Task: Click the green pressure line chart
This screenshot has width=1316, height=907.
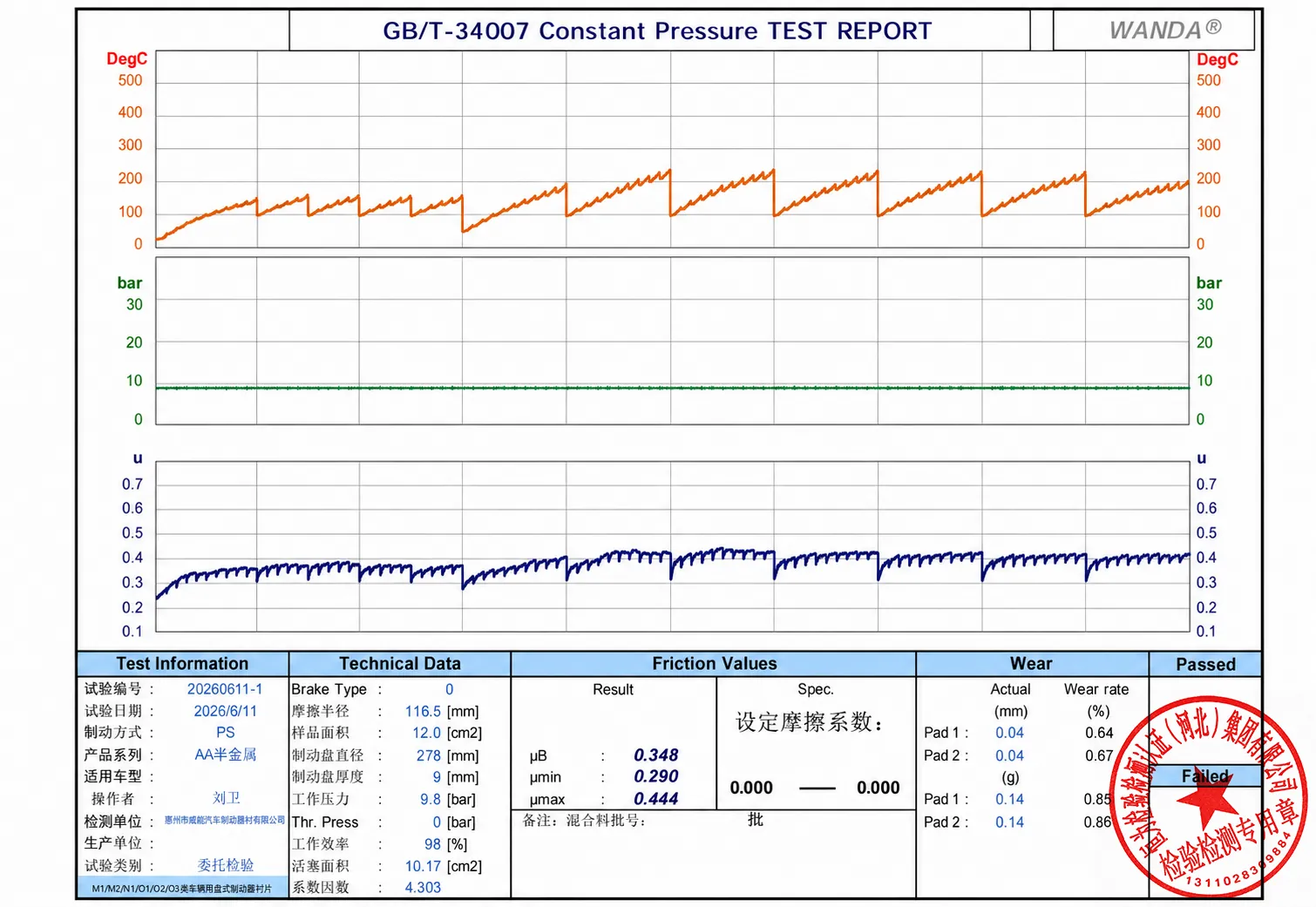Action: [x=673, y=341]
